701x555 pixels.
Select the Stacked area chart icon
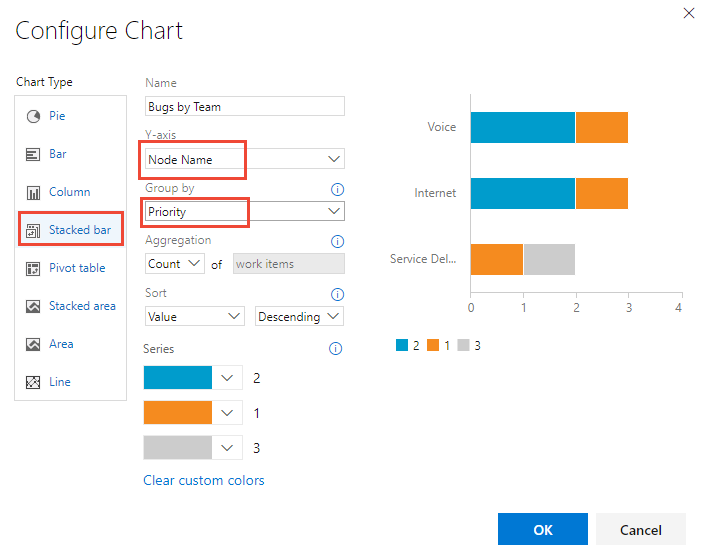[32, 306]
